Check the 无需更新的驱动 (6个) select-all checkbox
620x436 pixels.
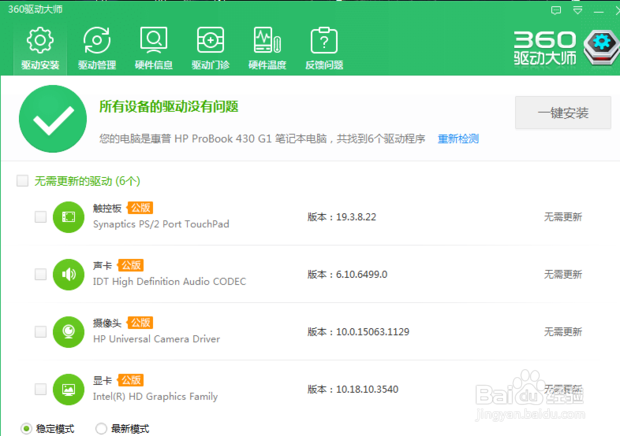23,181
